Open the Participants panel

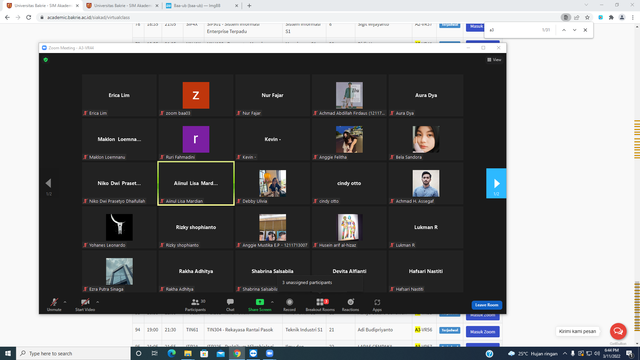(x=196, y=304)
